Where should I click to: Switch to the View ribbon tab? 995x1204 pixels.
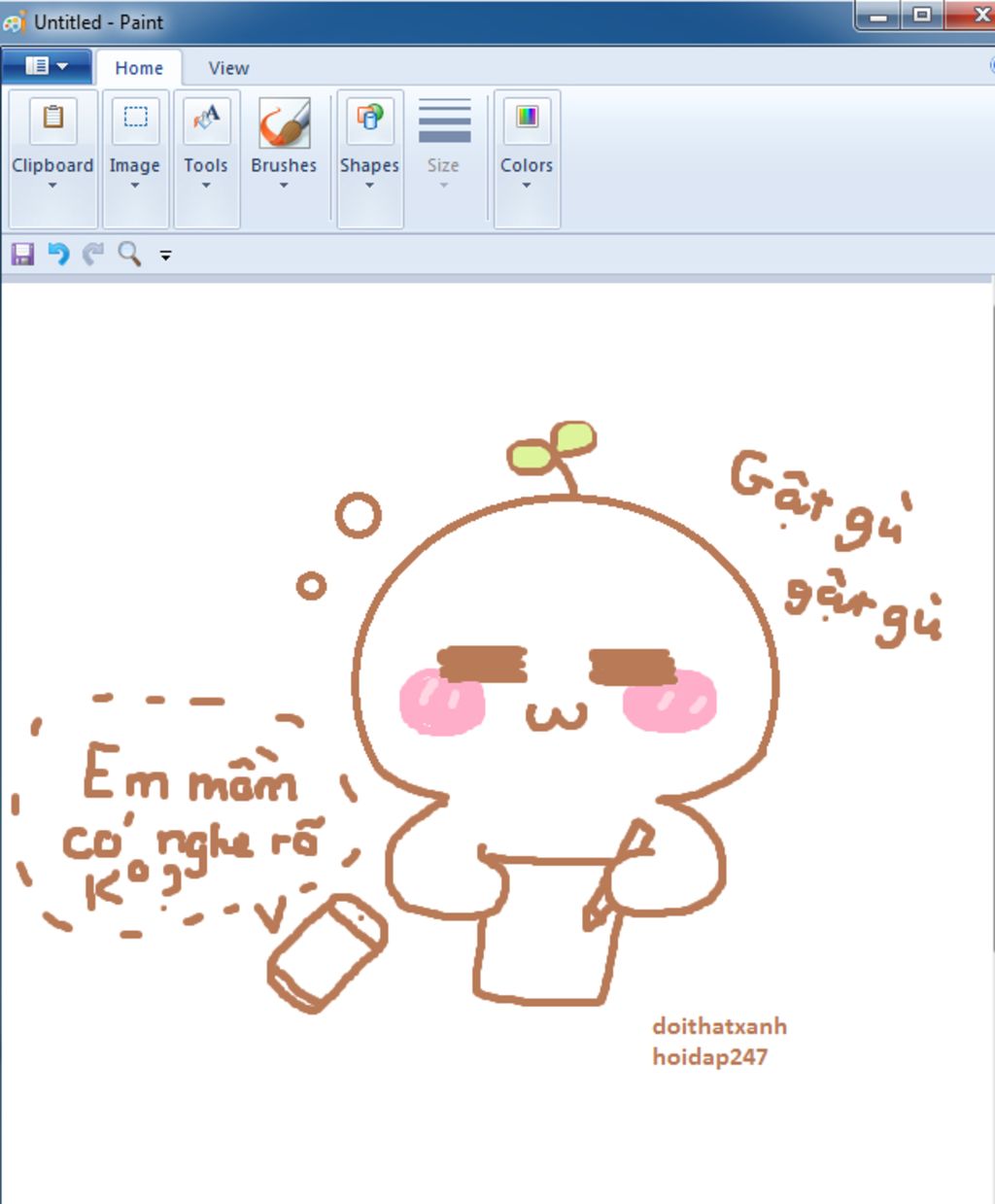[228, 68]
